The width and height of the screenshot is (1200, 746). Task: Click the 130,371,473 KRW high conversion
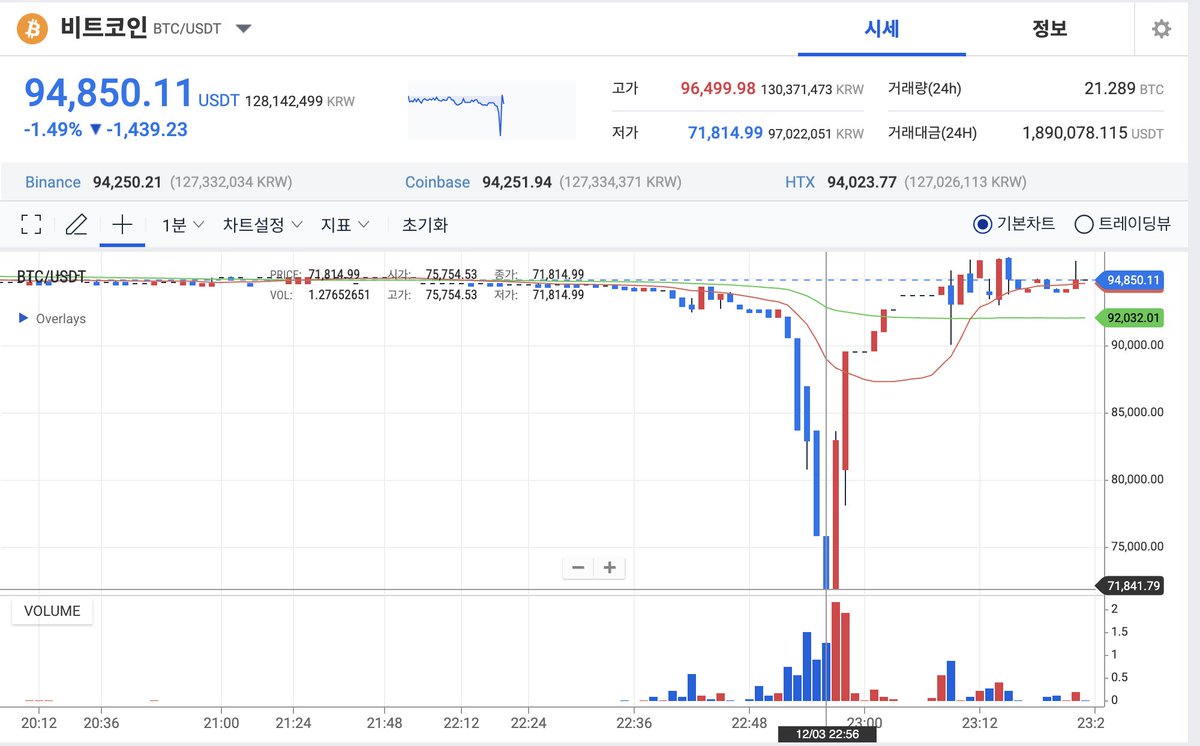click(812, 90)
